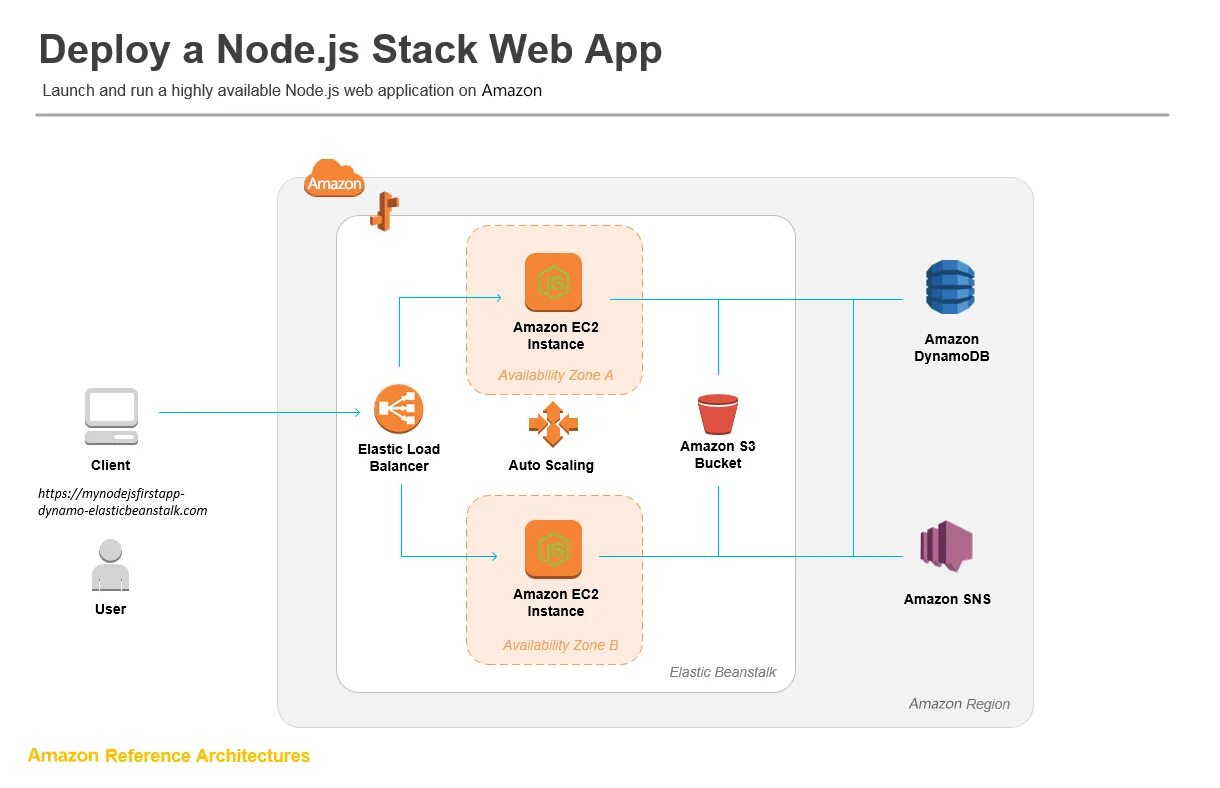Select the Elastic Beanstalk icon atop the container

pos(384,212)
